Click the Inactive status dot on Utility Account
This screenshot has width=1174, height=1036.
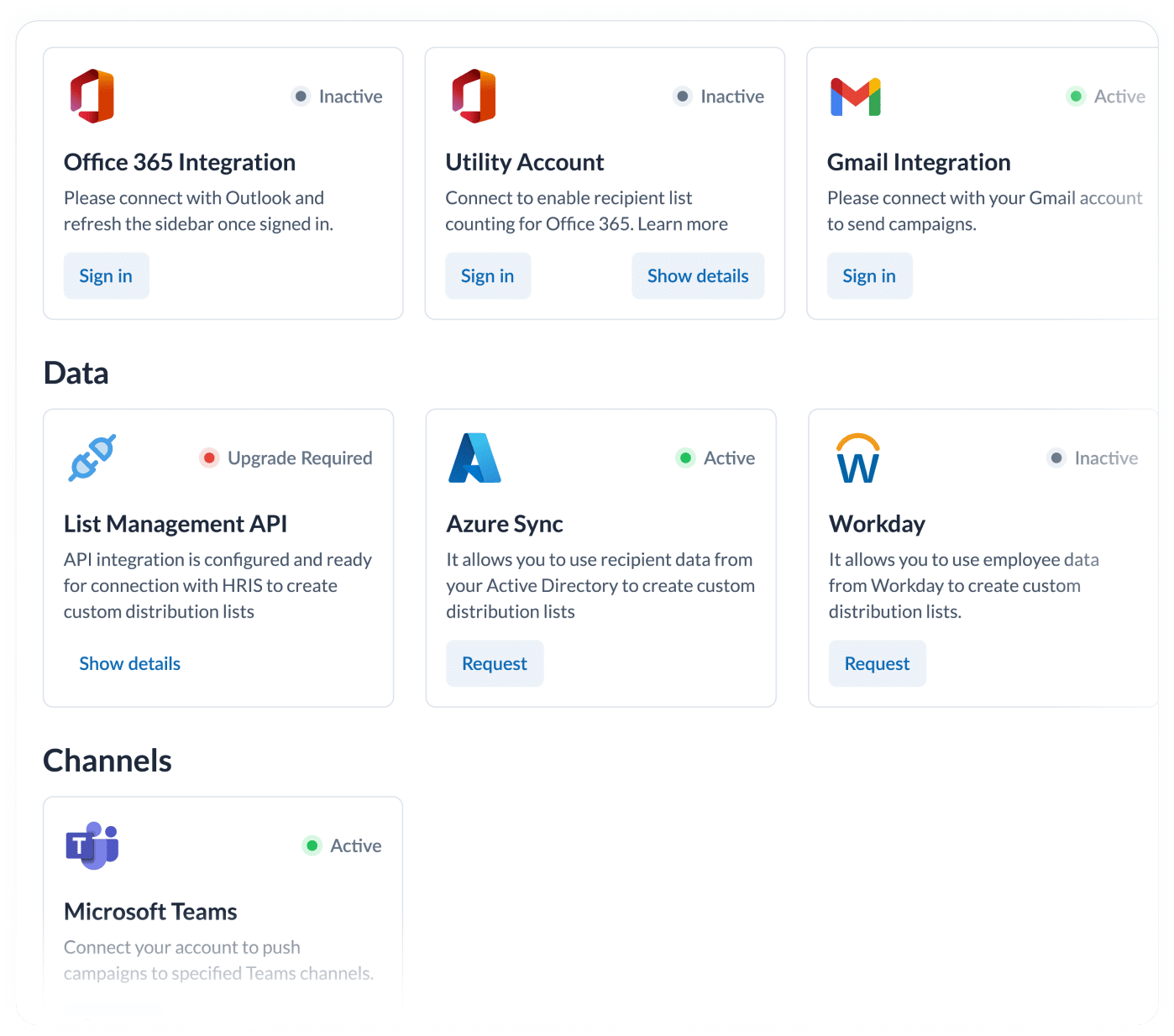(x=683, y=97)
